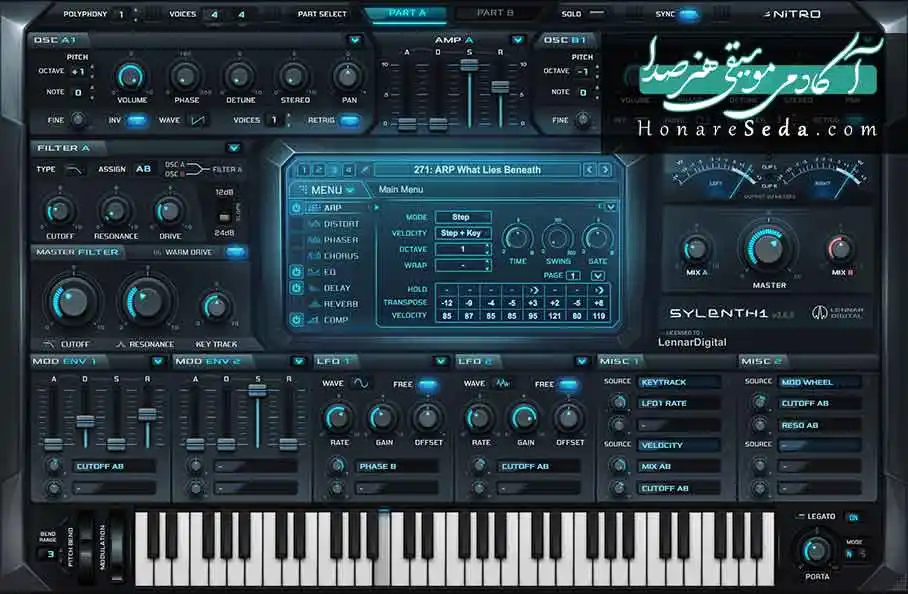Image resolution: width=908 pixels, height=594 pixels.
Task: Select bank slot 4 in display header
Action: click(x=348, y=170)
